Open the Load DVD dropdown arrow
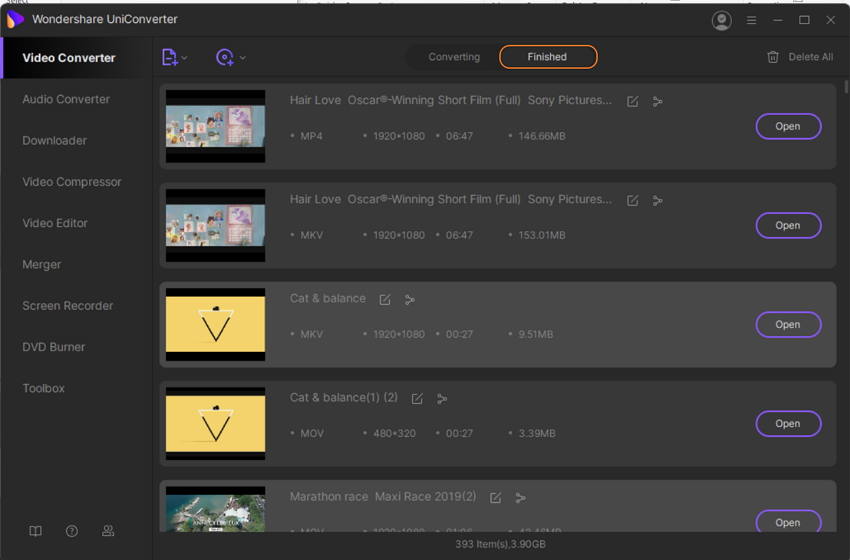 (x=243, y=57)
